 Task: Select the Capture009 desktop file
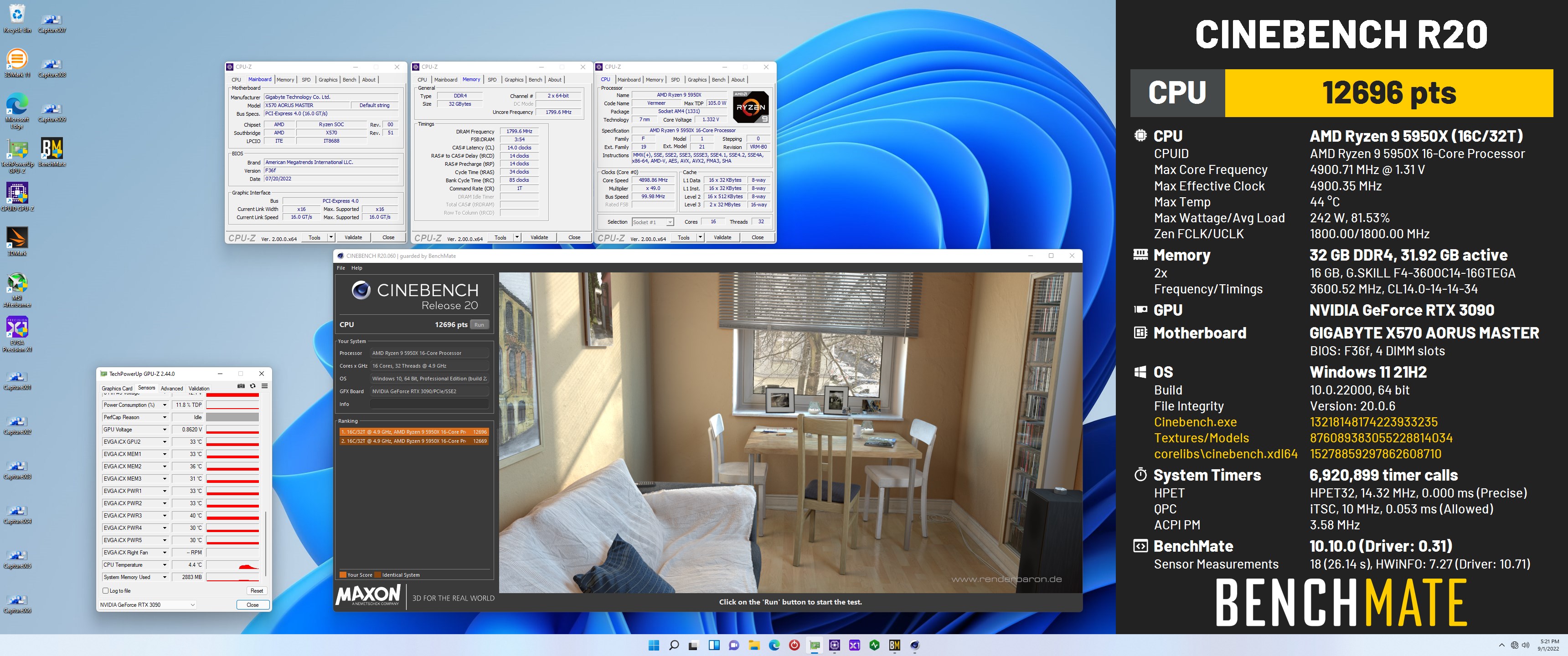[x=52, y=112]
